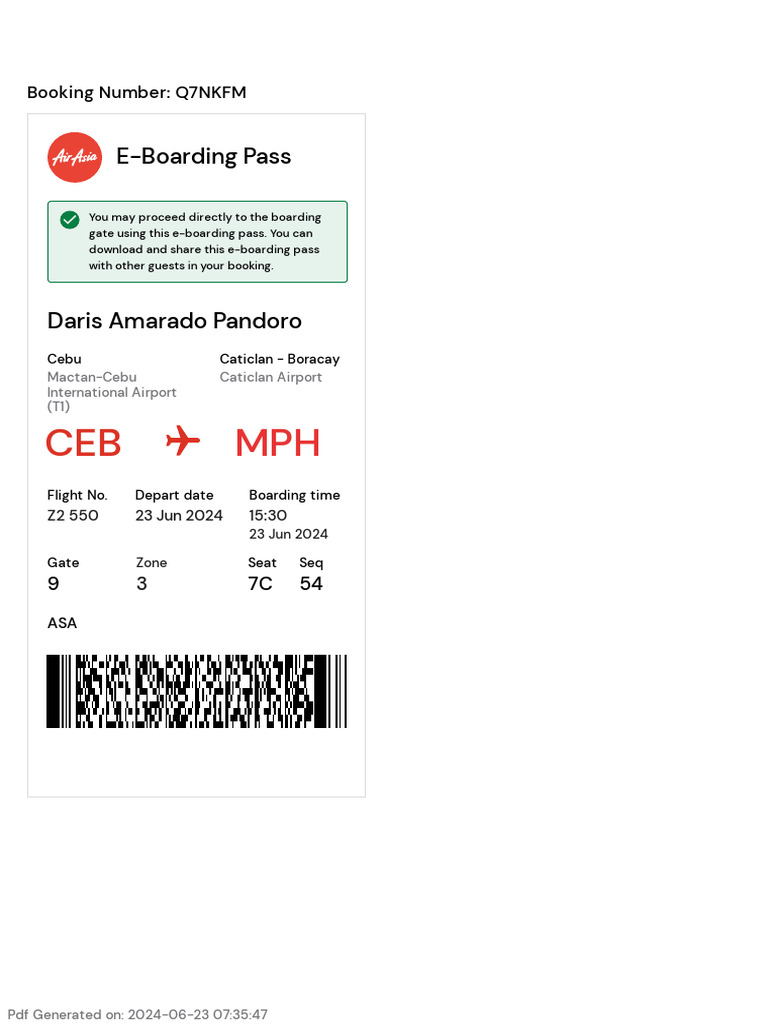Select the gate number 9

pos(53,584)
